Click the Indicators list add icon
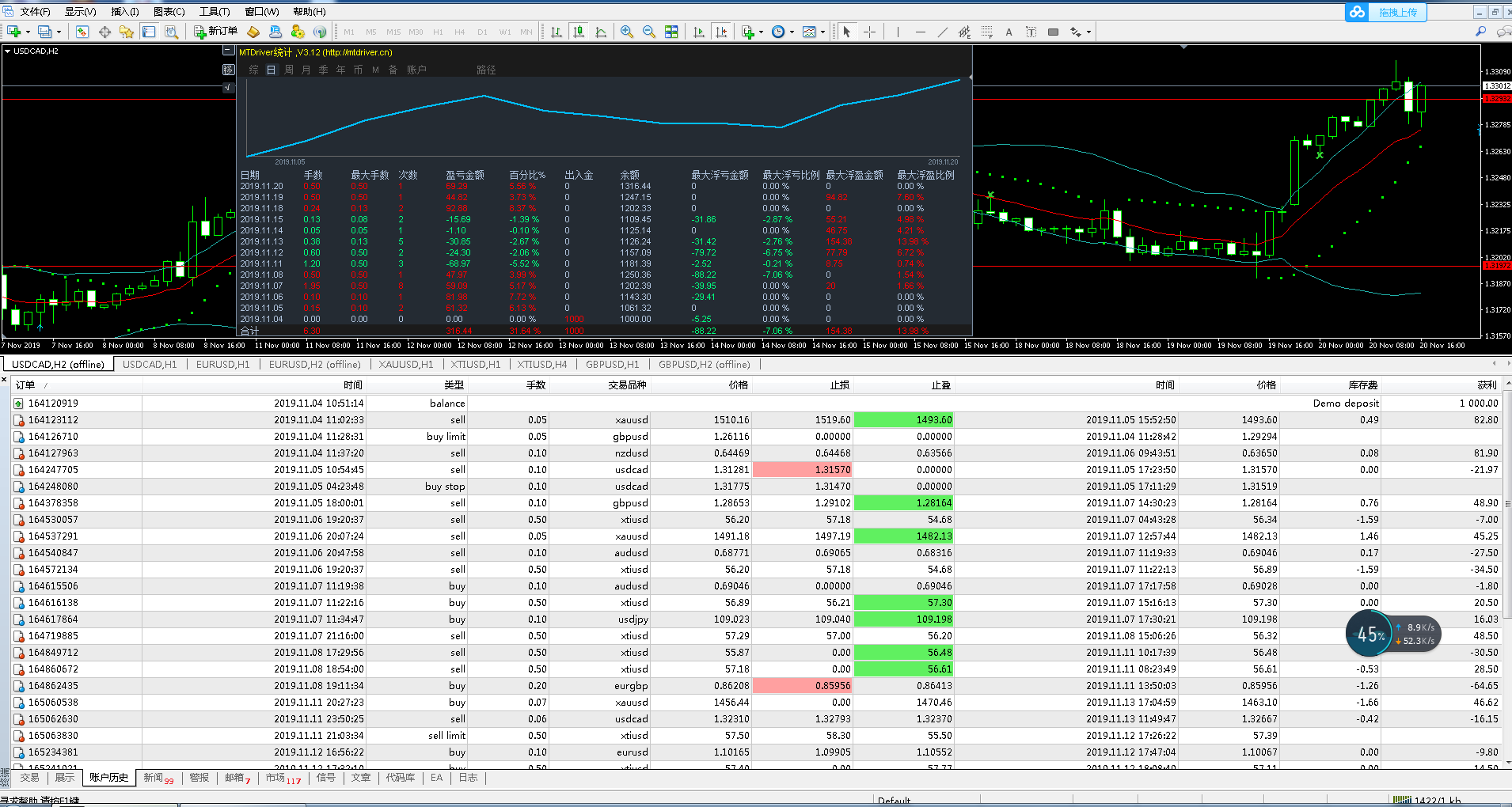Screen dimensions: 1512x807 (x=748, y=32)
